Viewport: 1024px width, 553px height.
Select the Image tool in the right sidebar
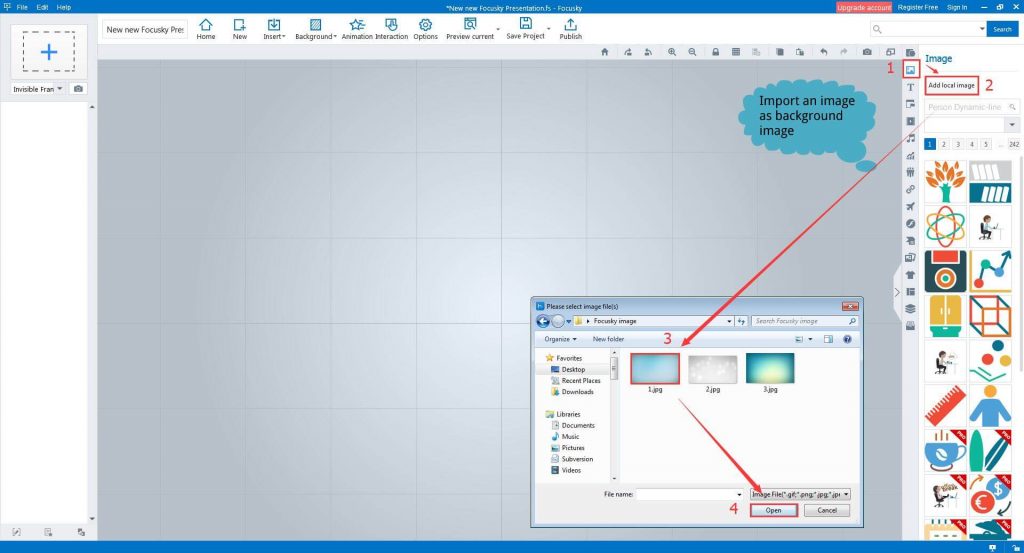910,70
